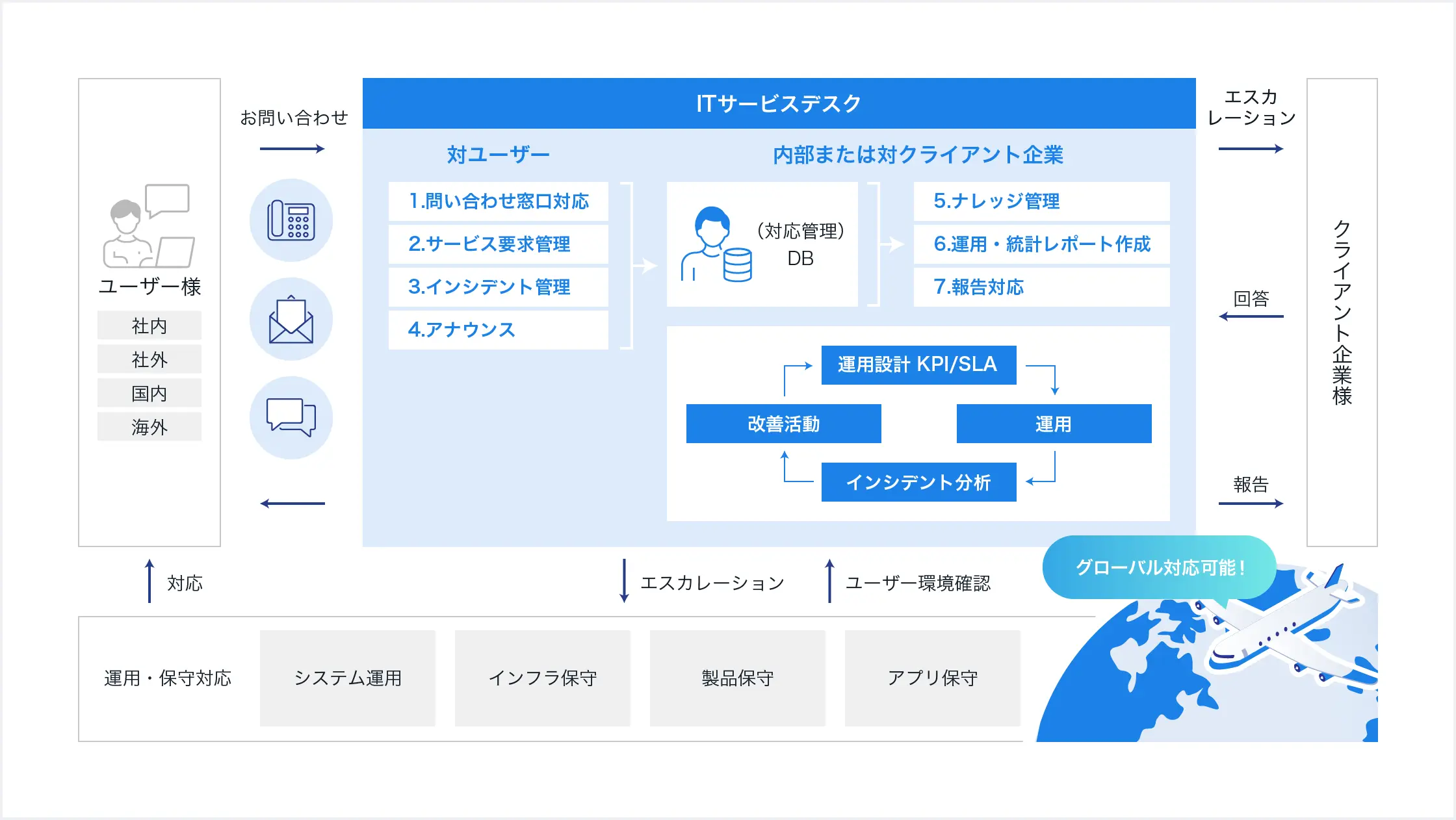Click 6.運用・統計レポート作成 box
Viewport: 1456px width, 820px height.
click(1041, 244)
